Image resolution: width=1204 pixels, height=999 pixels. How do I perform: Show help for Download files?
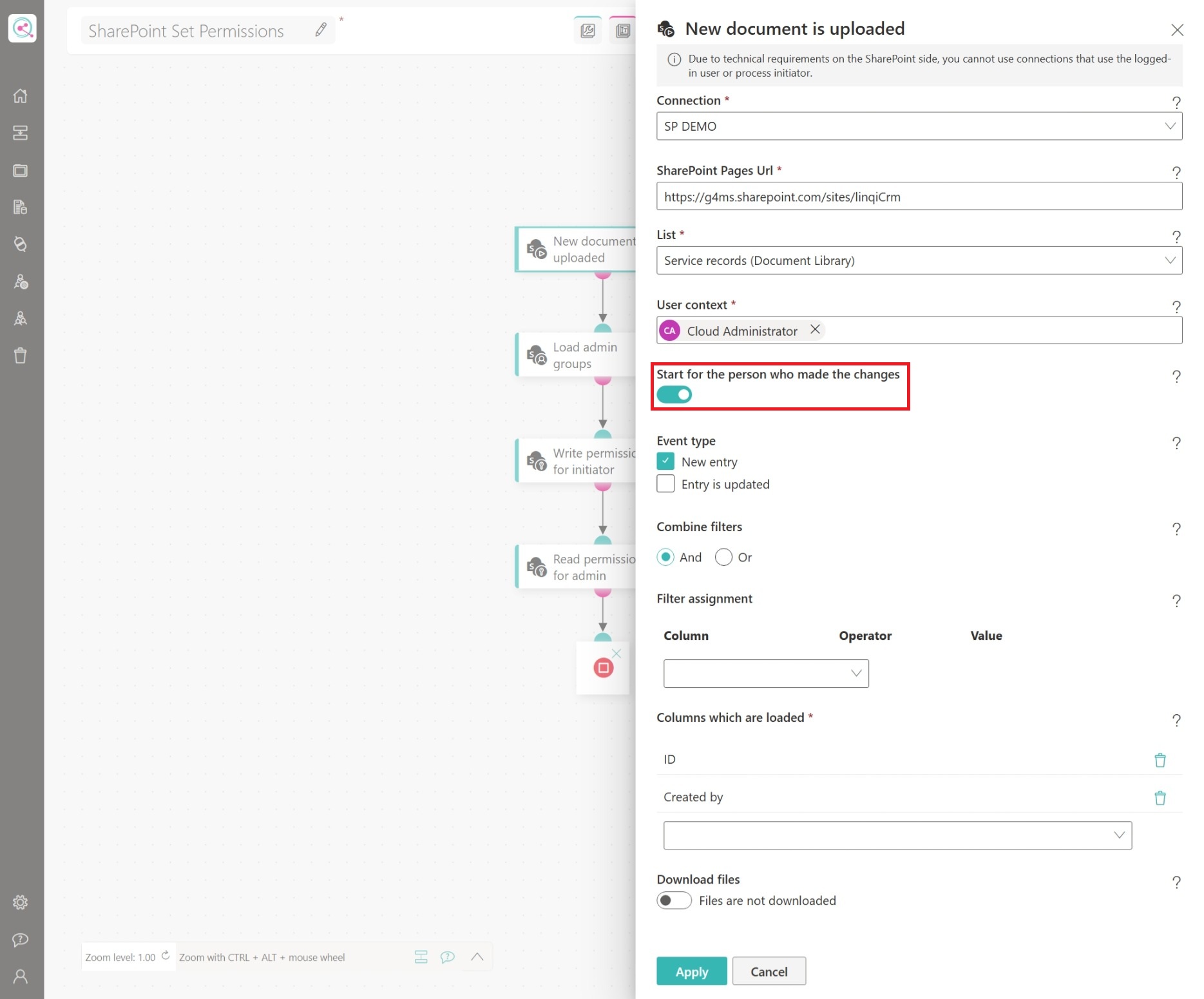1176,882
